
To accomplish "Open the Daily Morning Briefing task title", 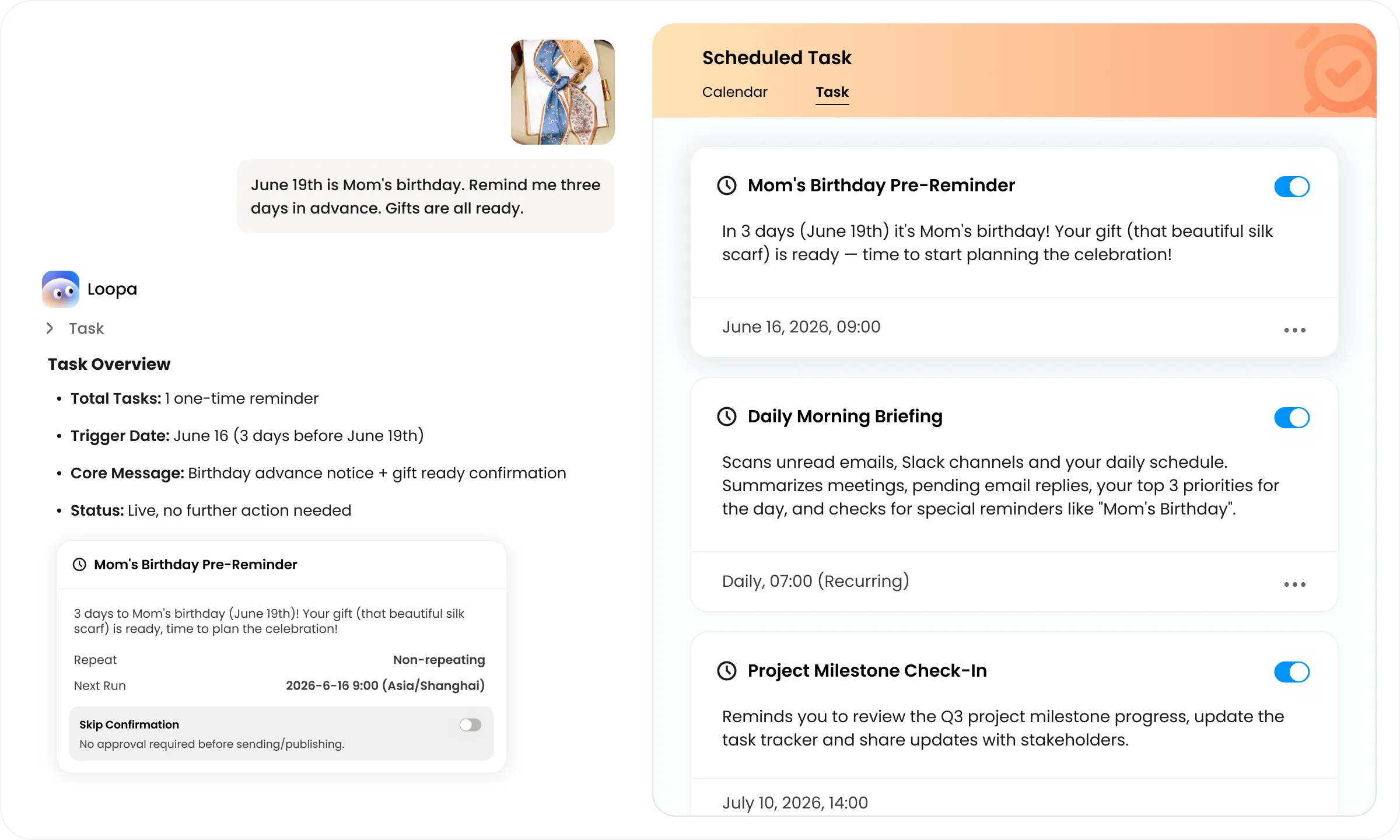I will point(845,416).
